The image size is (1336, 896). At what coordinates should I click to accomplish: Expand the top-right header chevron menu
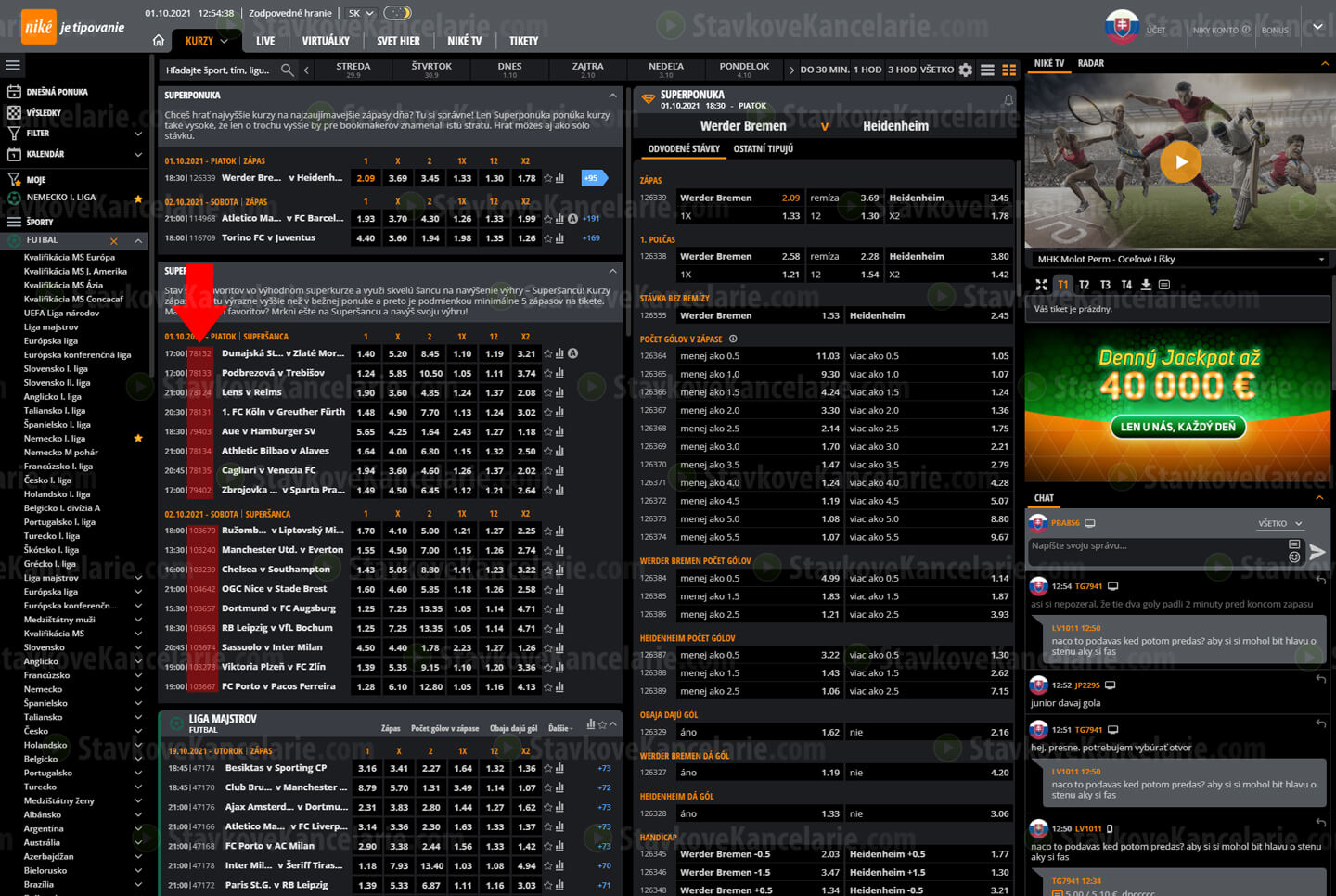(x=1317, y=27)
